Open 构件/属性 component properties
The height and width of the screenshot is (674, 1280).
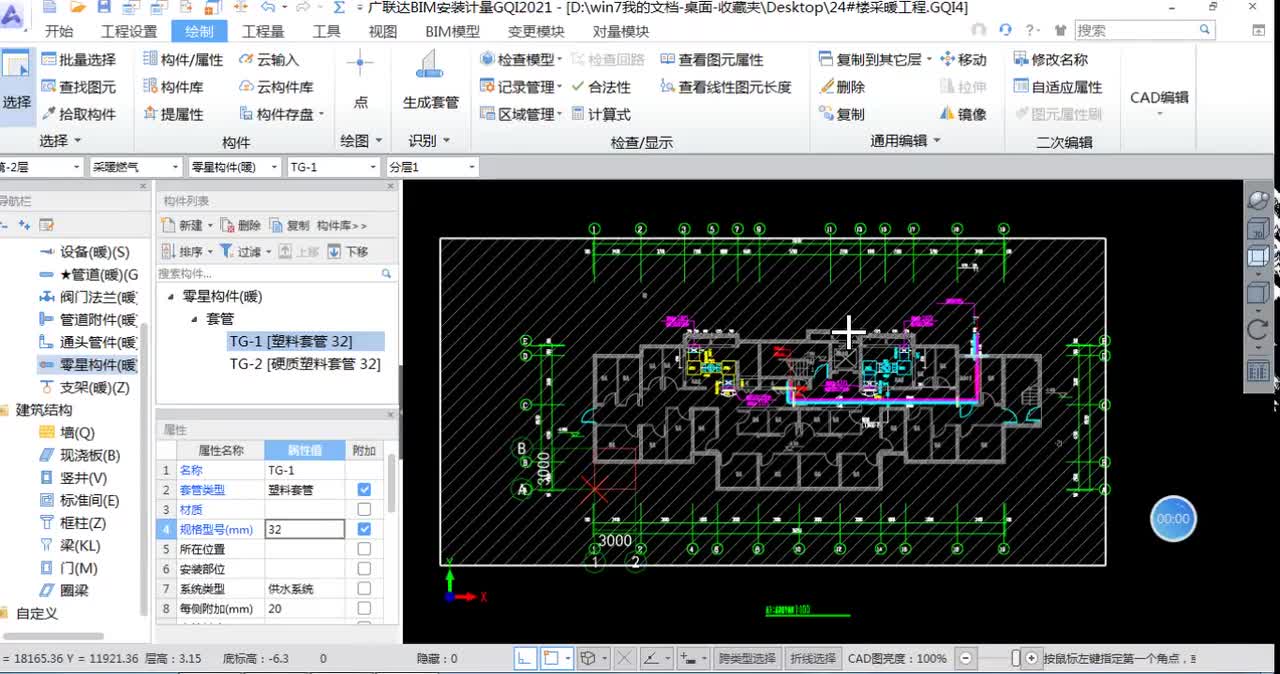(184, 60)
